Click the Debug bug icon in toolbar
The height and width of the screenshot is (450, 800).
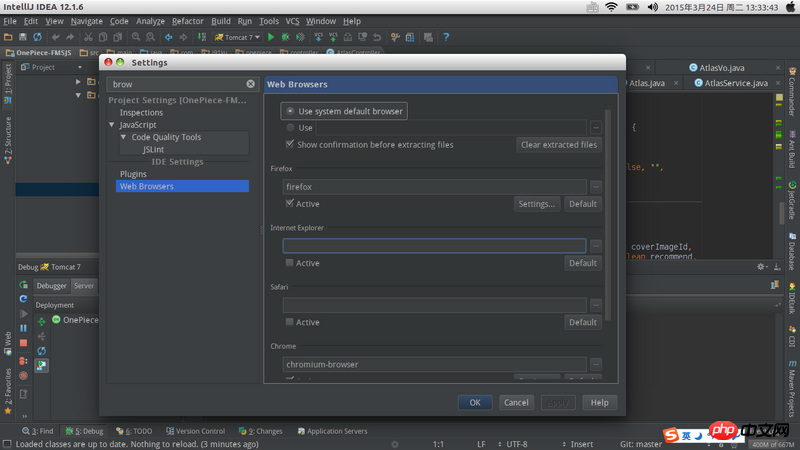(x=286, y=37)
